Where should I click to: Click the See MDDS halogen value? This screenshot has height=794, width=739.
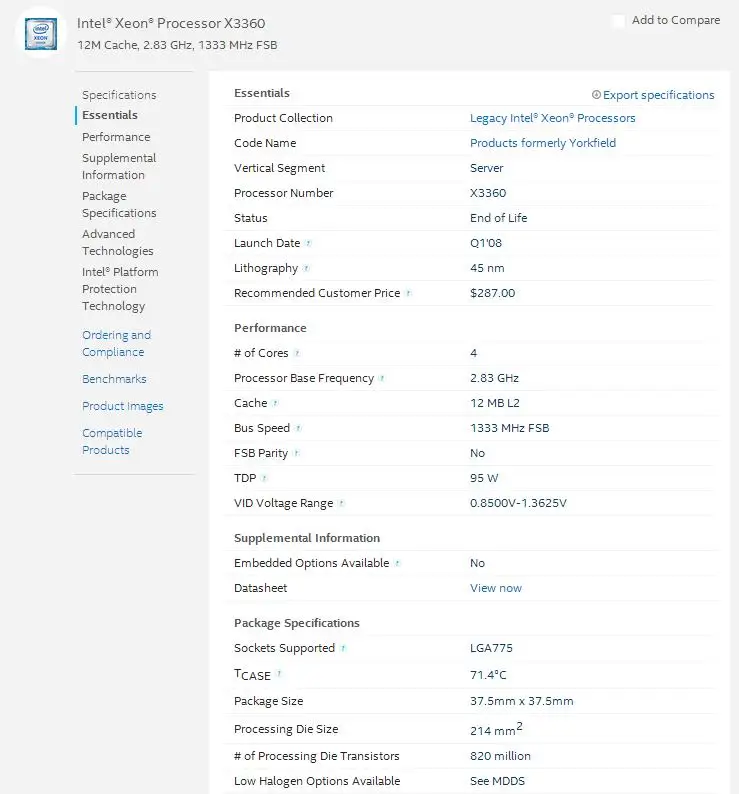click(497, 781)
